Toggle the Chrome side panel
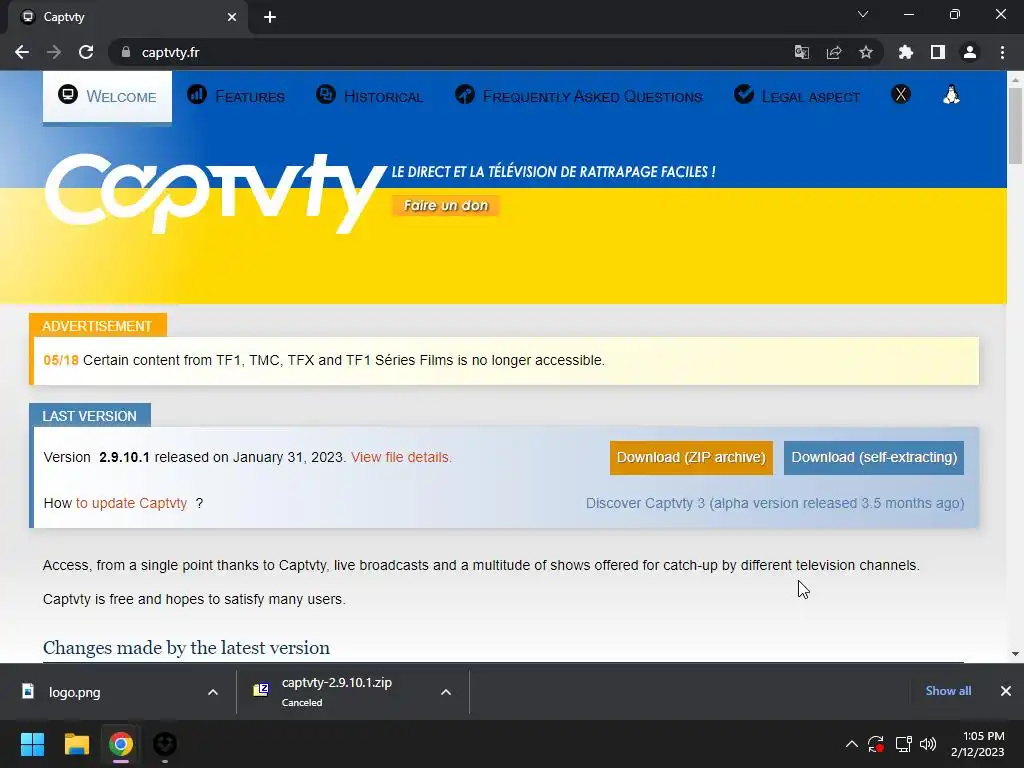This screenshot has height=768, width=1024. 938,52
